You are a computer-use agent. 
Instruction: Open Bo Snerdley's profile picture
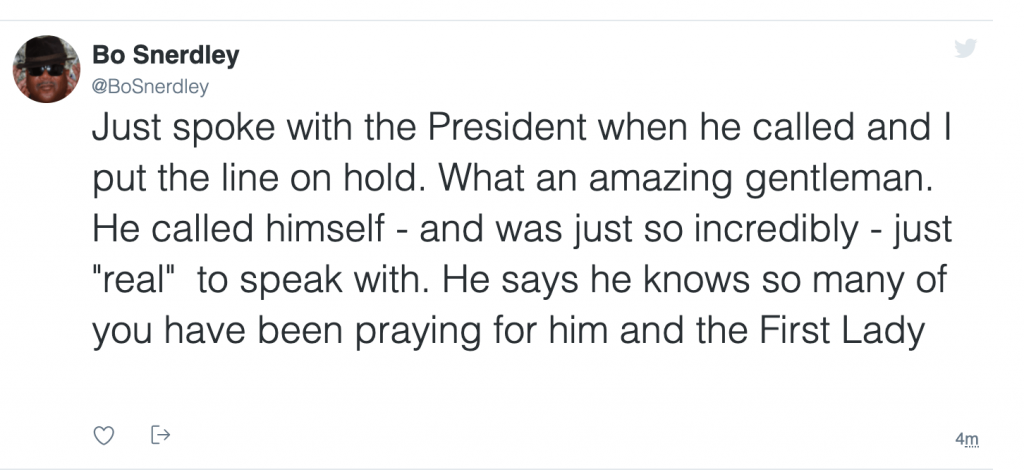[46, 69]
